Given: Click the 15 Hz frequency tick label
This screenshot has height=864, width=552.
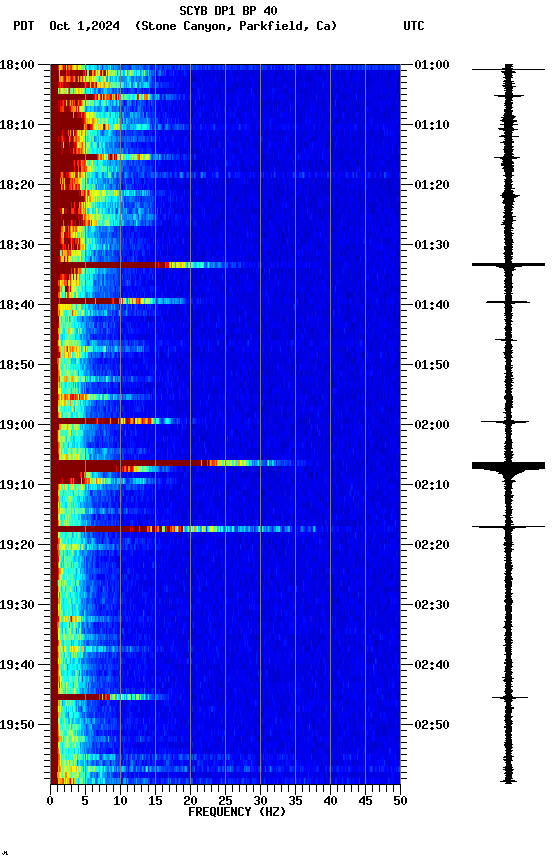Looking at the screenshot, I should point(155,801).
